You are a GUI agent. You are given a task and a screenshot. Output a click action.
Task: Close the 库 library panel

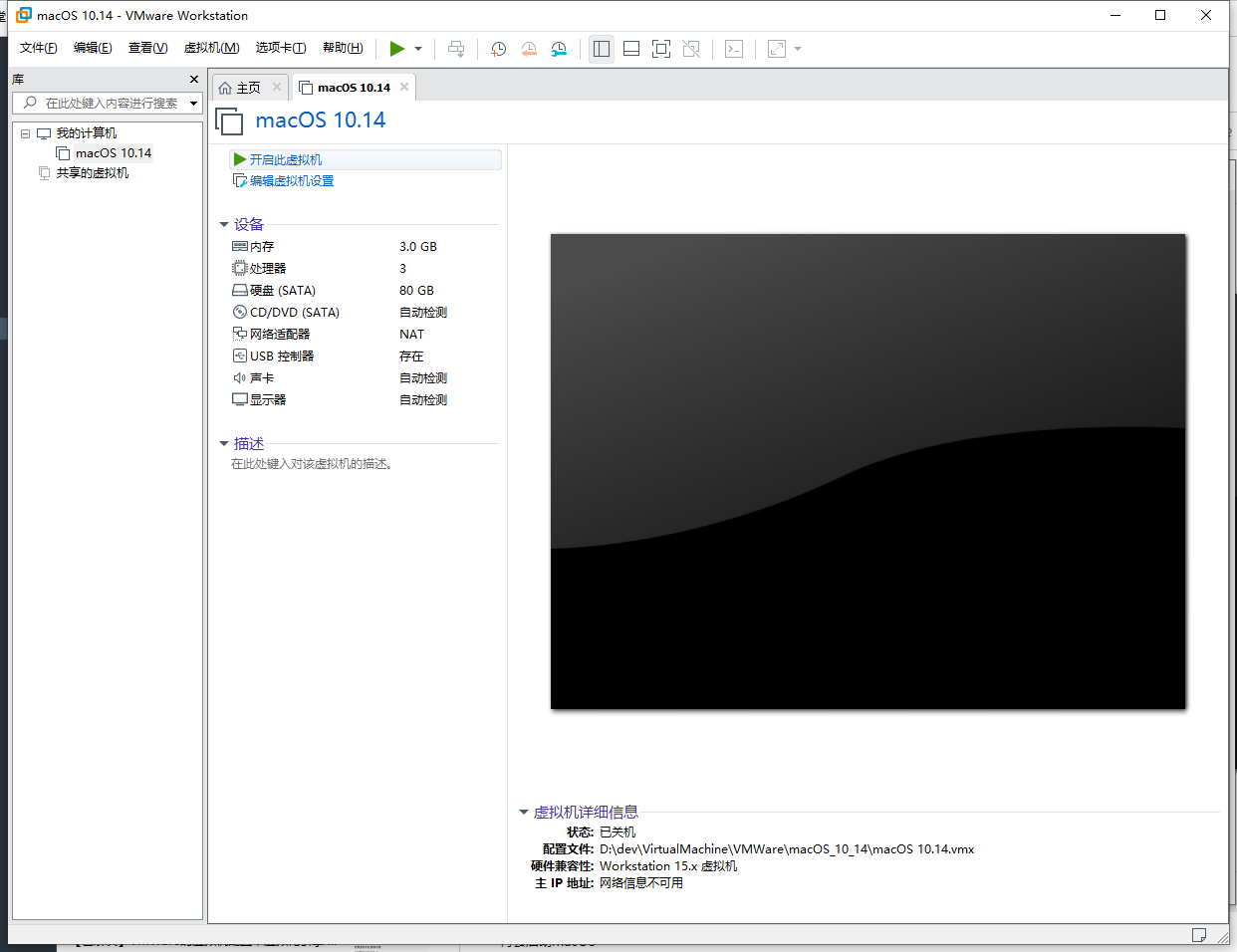click(194, 79)
